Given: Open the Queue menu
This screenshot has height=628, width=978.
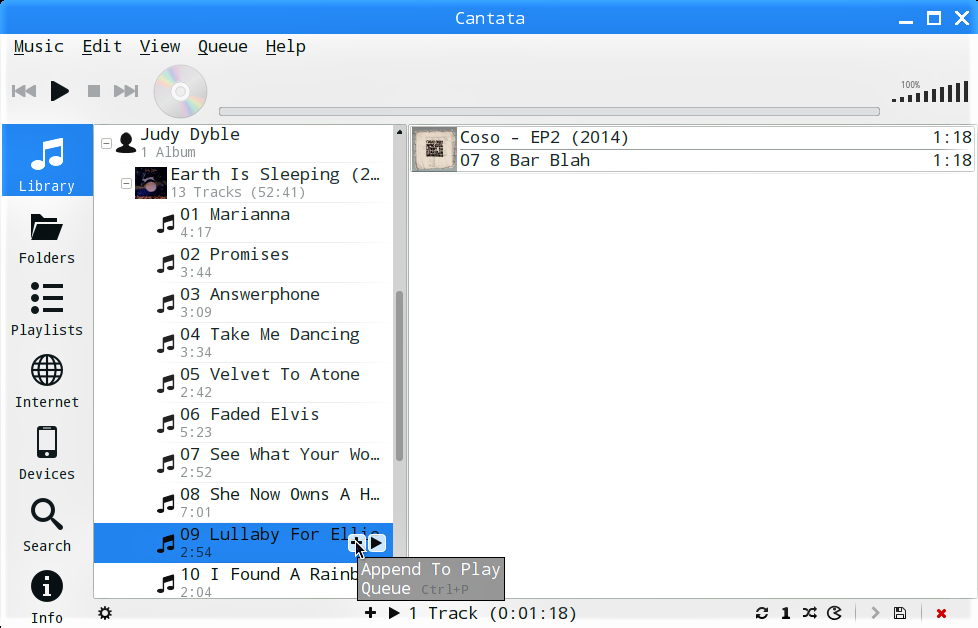Looking at the screenshot, I should click(223, 47).
